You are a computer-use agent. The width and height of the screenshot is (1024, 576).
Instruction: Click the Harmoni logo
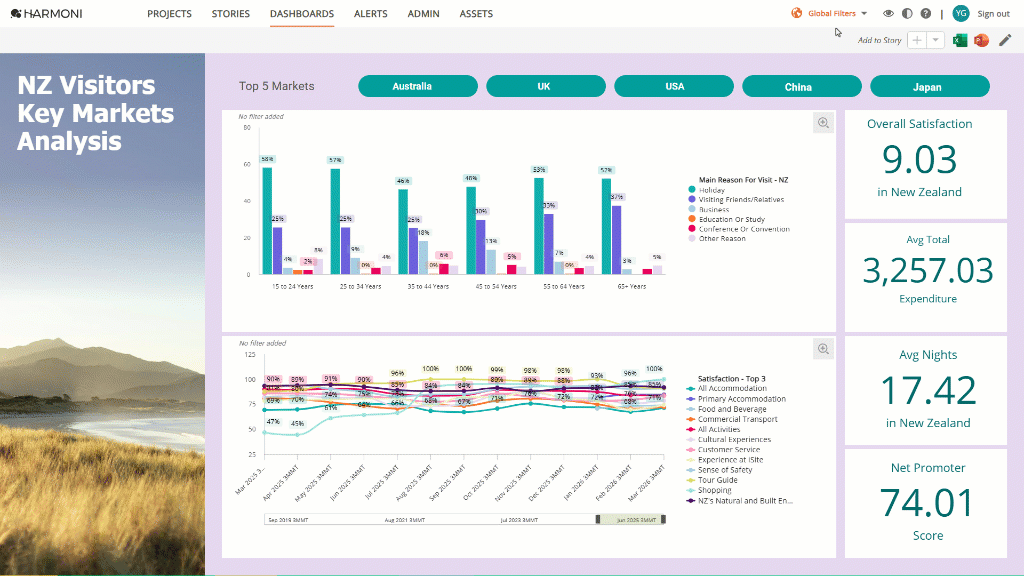[46, 14]
